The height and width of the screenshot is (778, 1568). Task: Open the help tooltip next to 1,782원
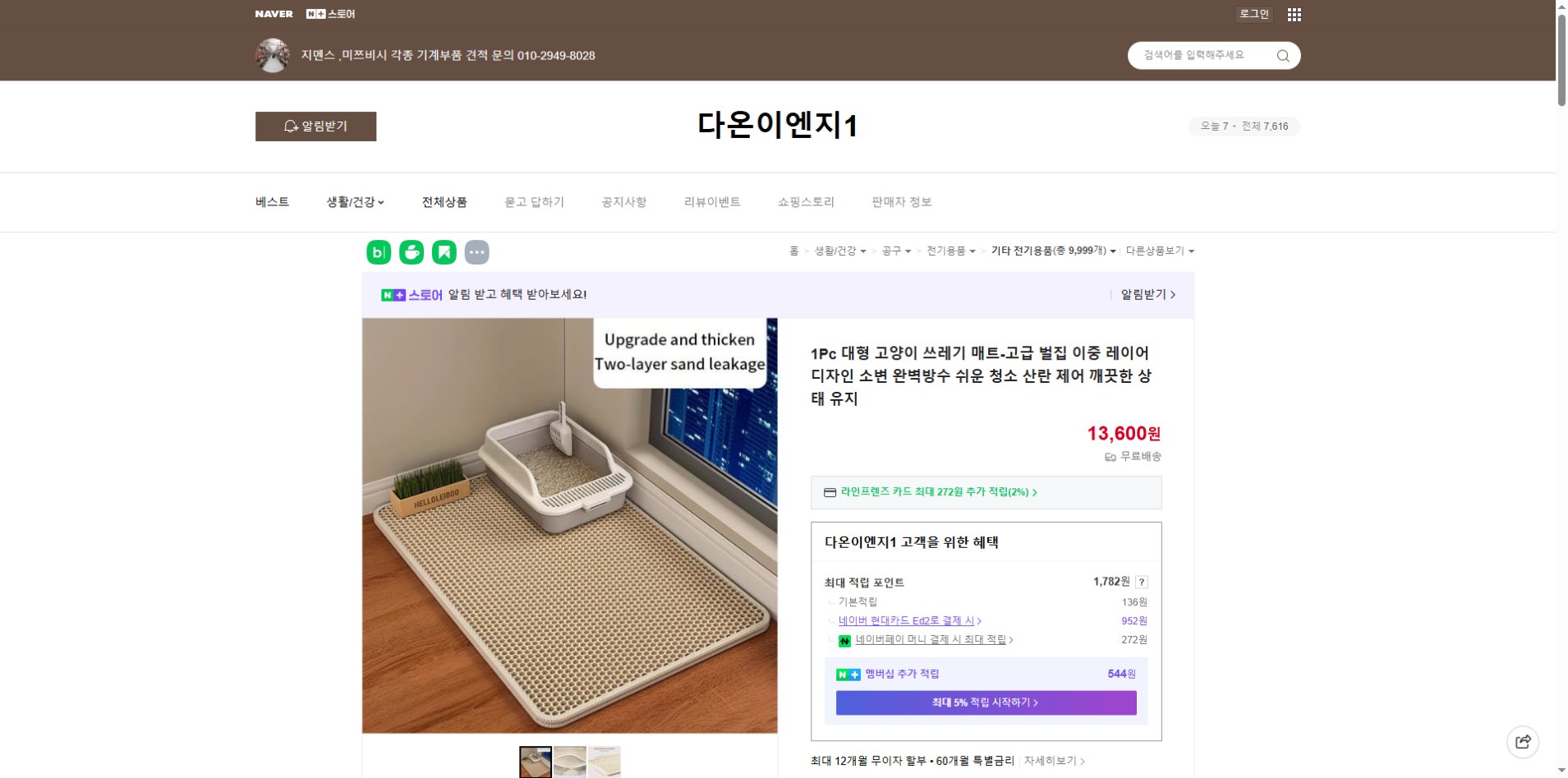coord(1143,581)
